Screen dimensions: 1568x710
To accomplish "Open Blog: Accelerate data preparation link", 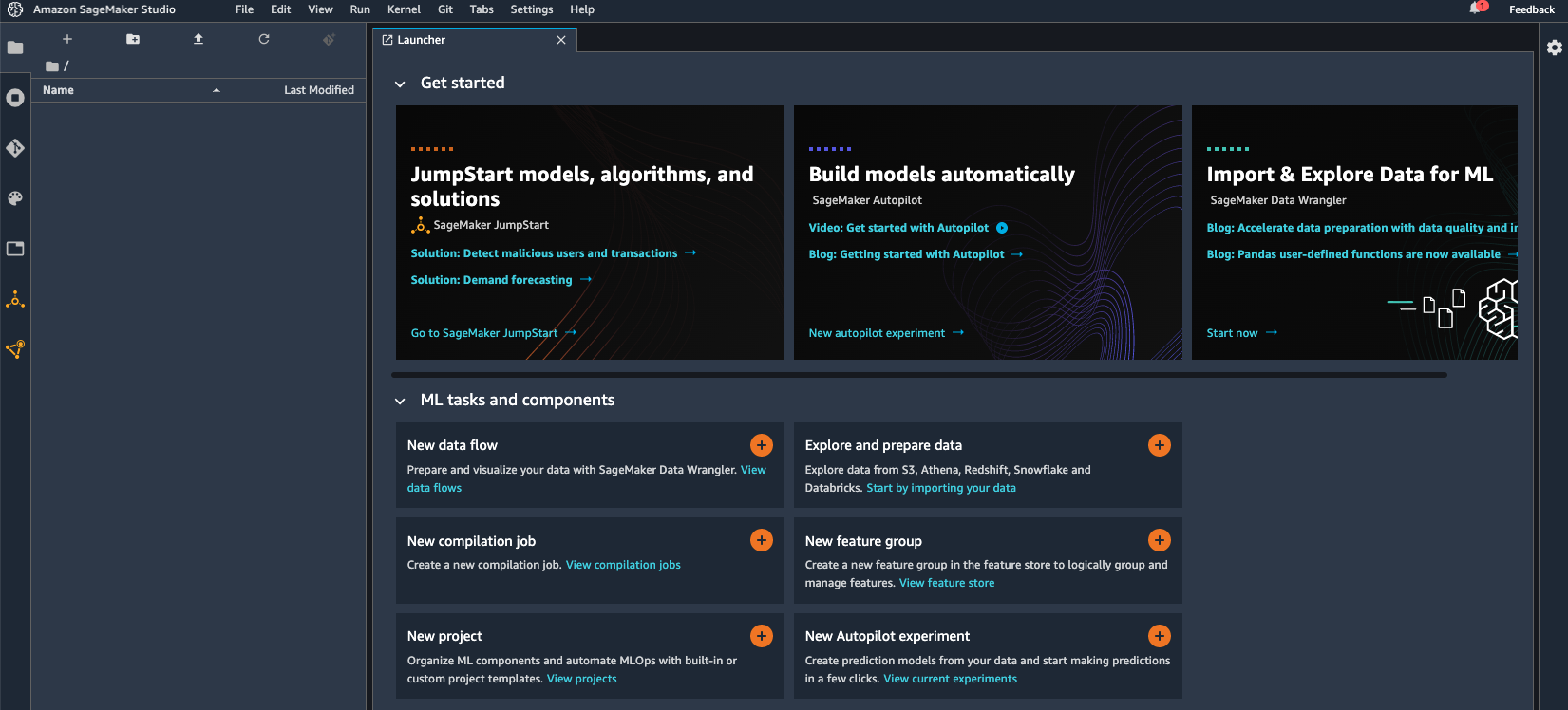I will coord(1362,228).
